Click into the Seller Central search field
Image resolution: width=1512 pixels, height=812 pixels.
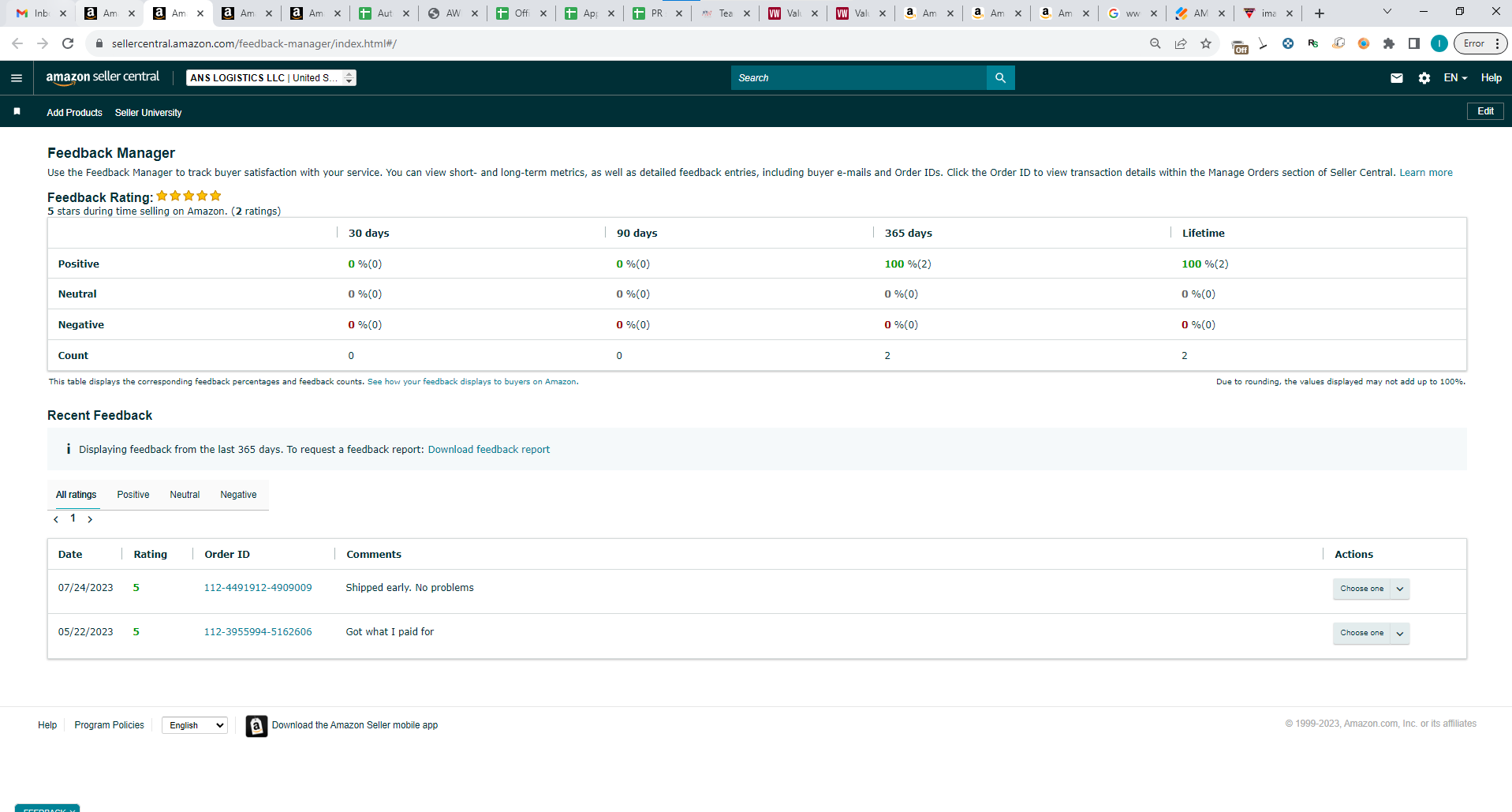tap(859, 78)
